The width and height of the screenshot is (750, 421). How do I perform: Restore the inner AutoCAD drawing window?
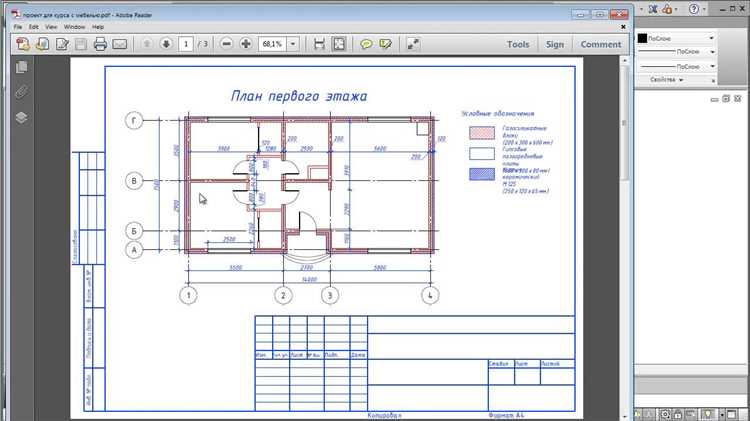point(726,99)
